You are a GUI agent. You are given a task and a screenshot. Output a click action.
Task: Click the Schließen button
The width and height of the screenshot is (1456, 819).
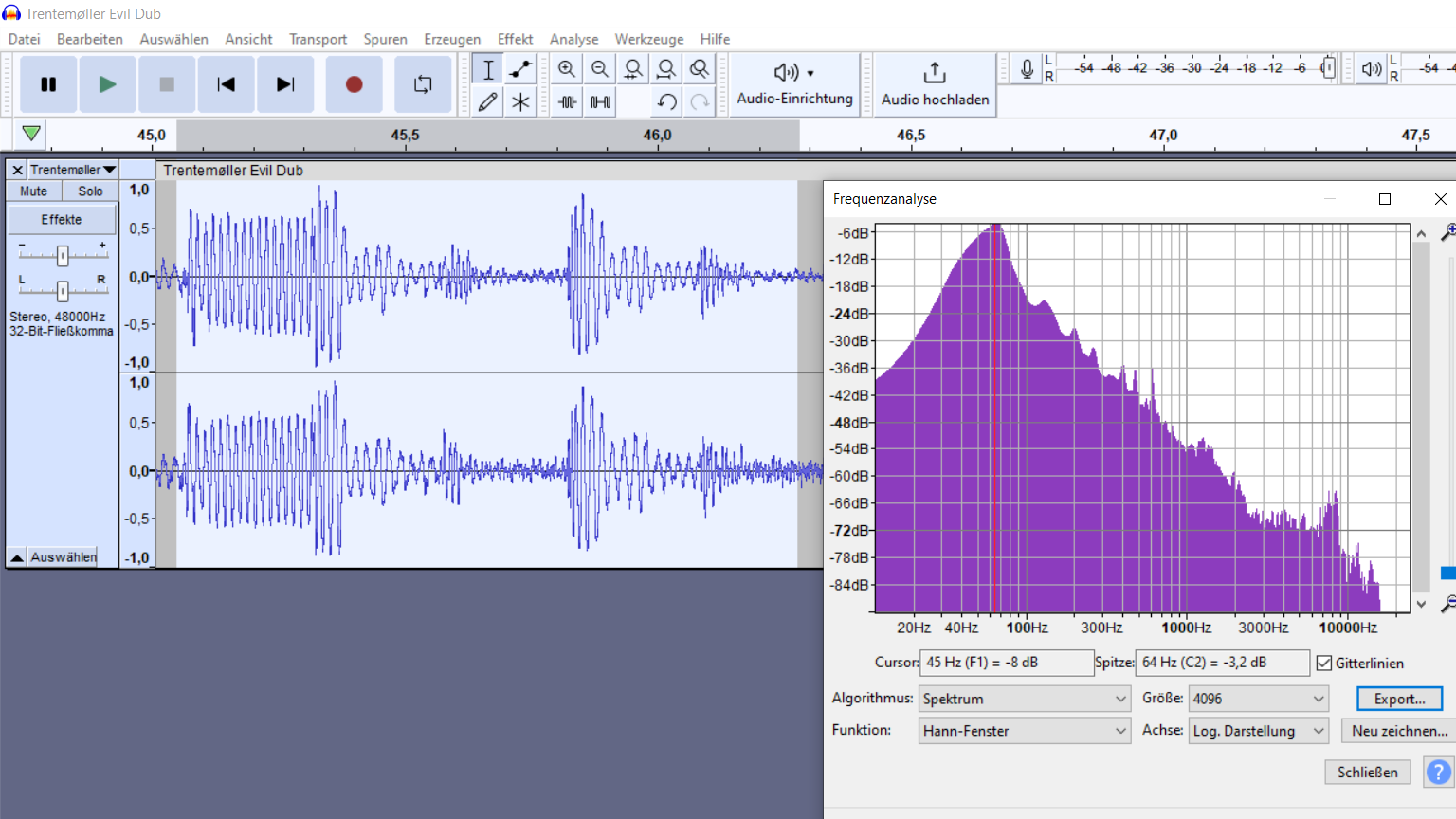point(1367,773)
